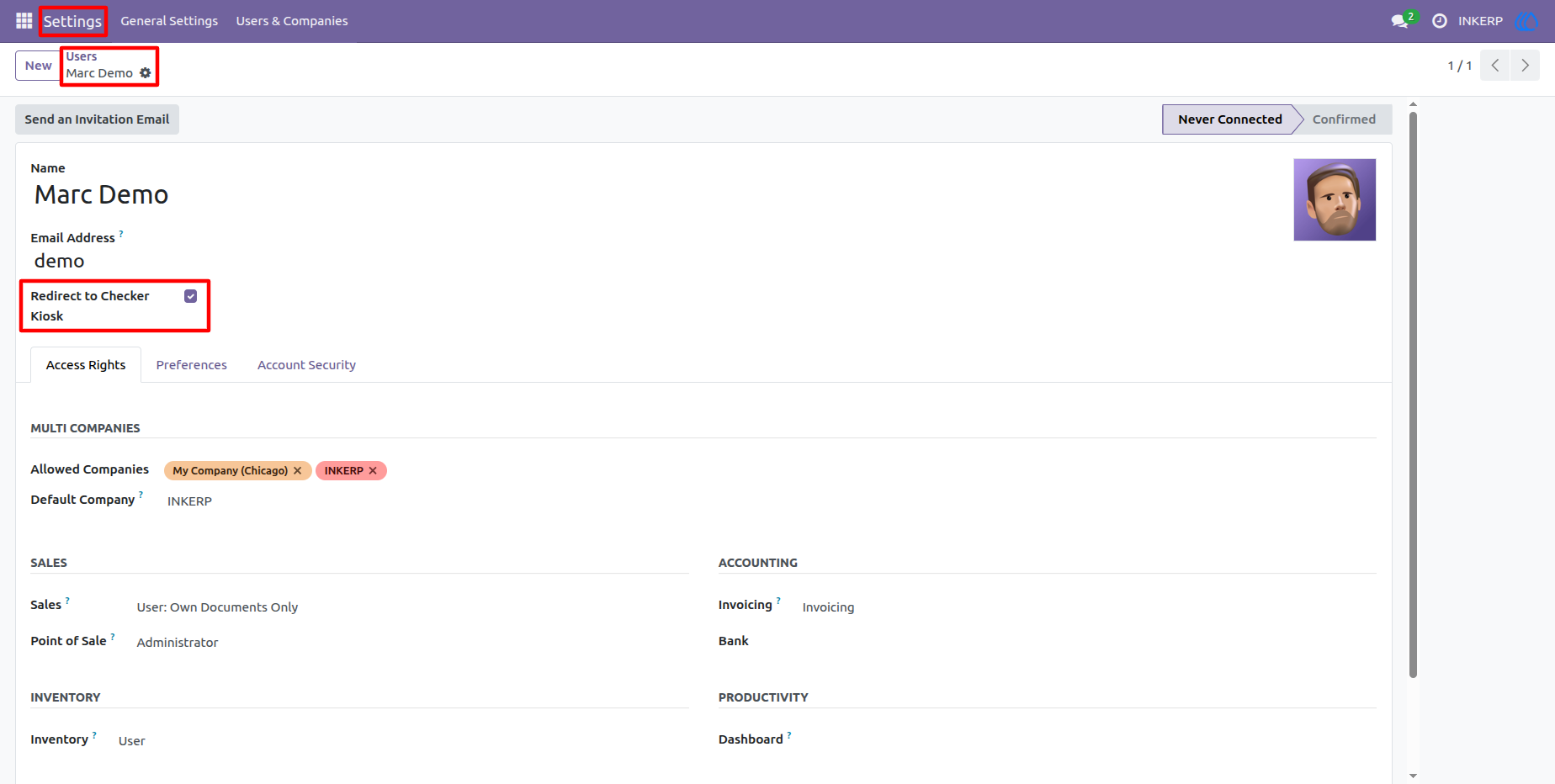
Task: Remove My Company (Chicago) tag
Action: 297,471
